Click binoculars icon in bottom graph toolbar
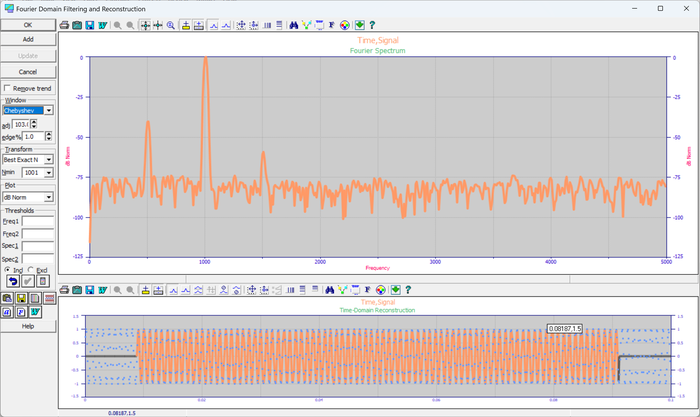The height and width of the screenshot is (417, 700). click(x=329, y=290)
